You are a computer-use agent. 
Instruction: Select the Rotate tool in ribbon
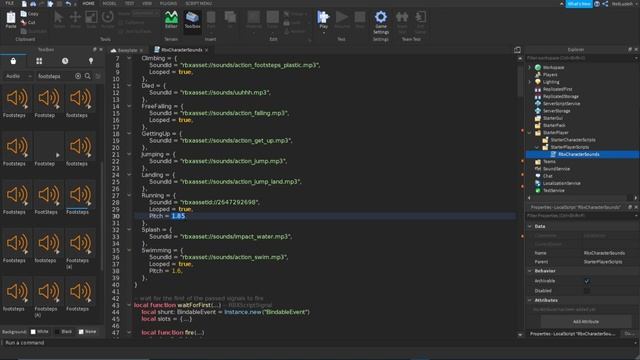click(x=107, y=19)
